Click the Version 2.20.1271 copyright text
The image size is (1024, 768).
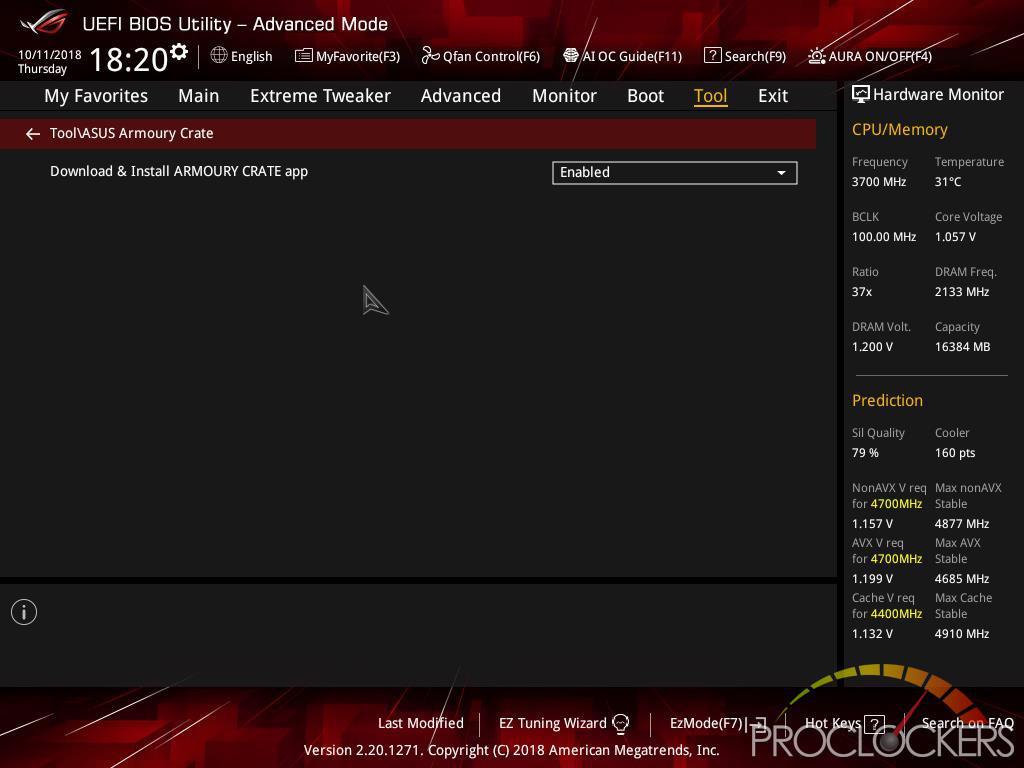(511, 750)
